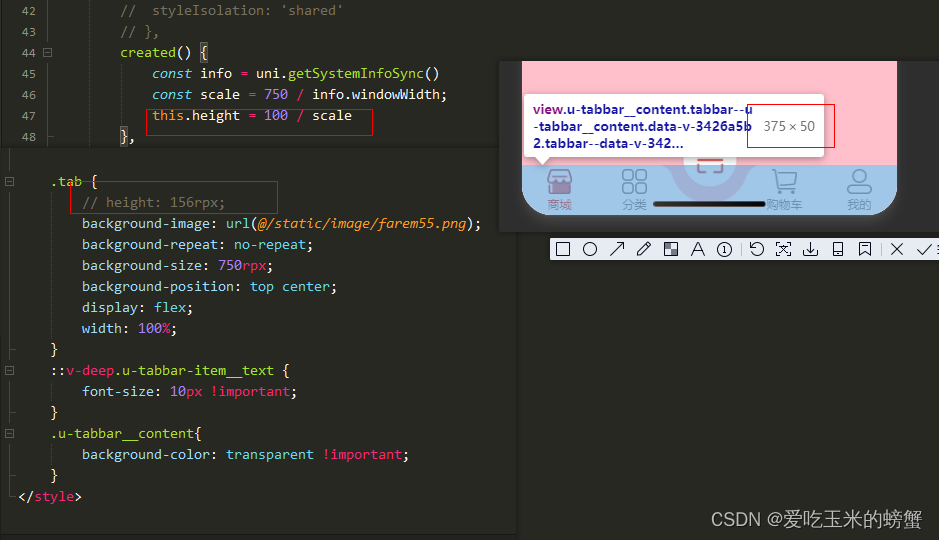Collapse the created() function fold marker
939x540 pixels.
point(47,53)
